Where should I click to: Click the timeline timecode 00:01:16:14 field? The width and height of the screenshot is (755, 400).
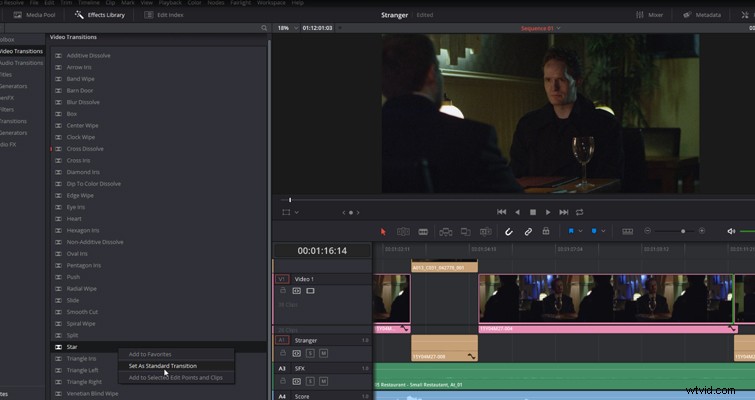[322, 251]
